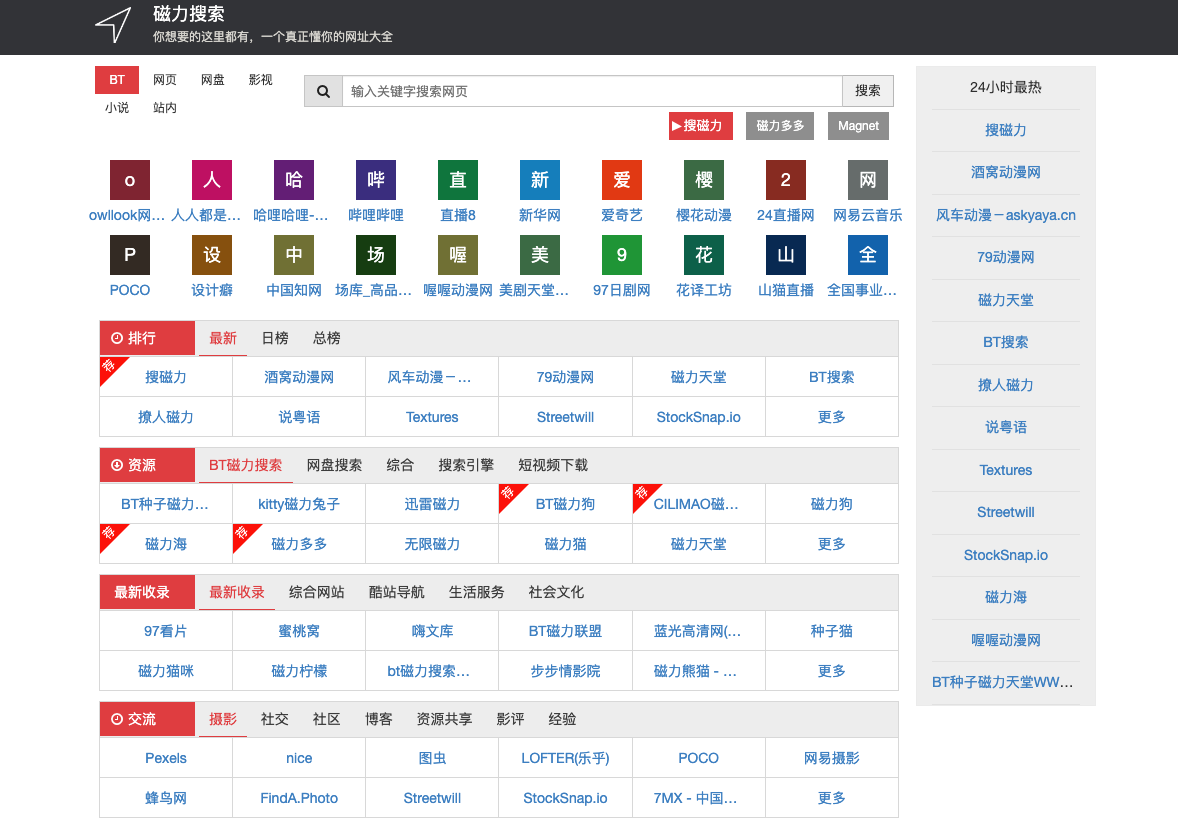1178x828 pixels.
Task: Open the 网易云音乐 tile icon
Action: (867, 180)
